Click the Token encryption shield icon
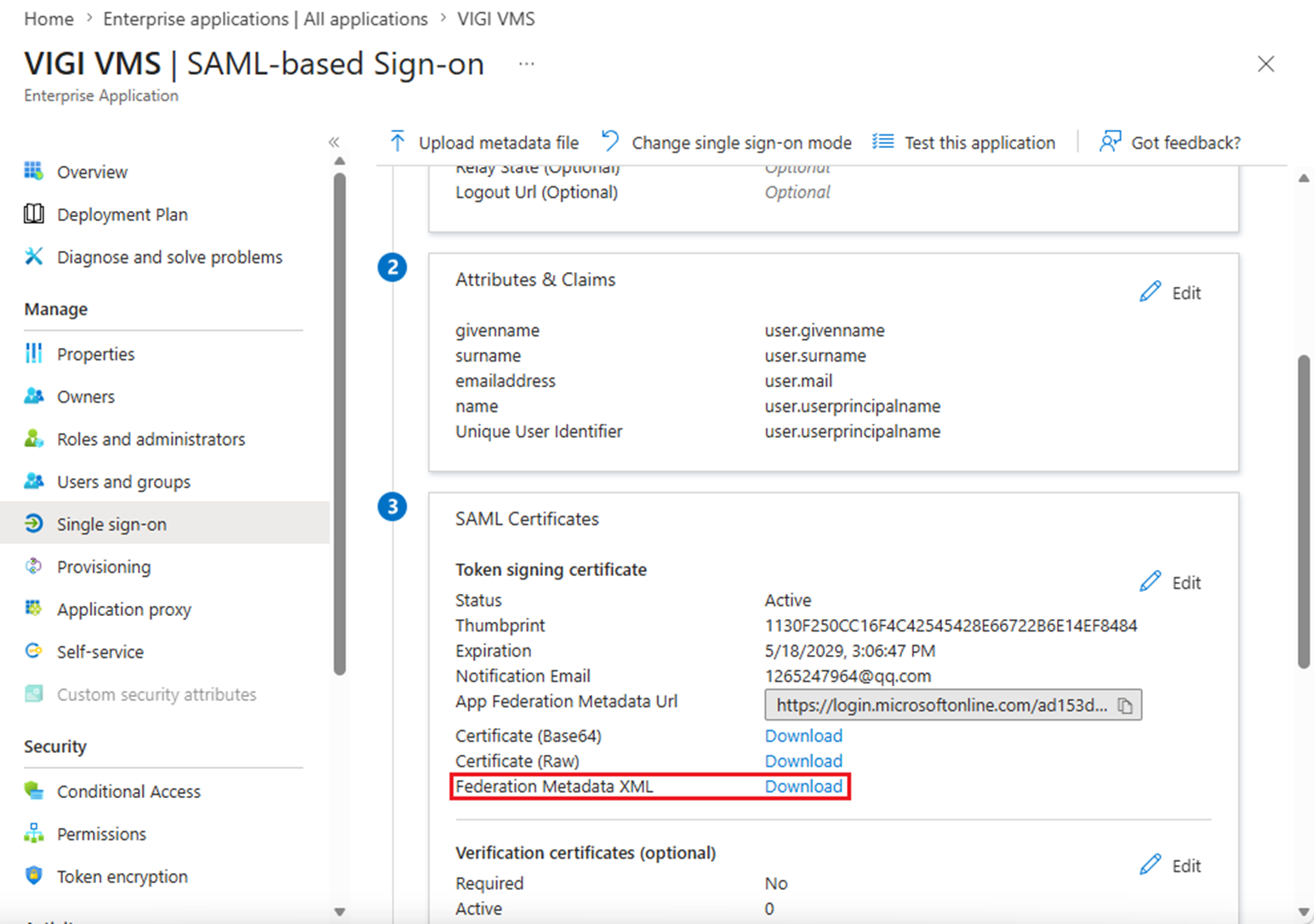The image size is (1314, 924). click(x=34, y=876)
